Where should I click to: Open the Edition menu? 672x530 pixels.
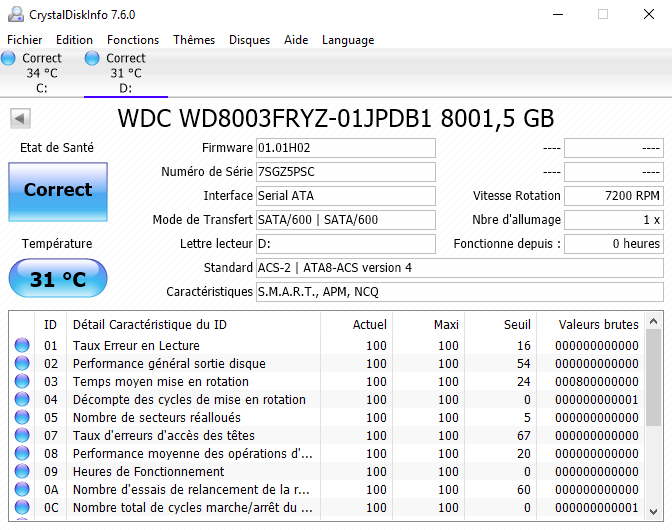click(x=74, y=40)
